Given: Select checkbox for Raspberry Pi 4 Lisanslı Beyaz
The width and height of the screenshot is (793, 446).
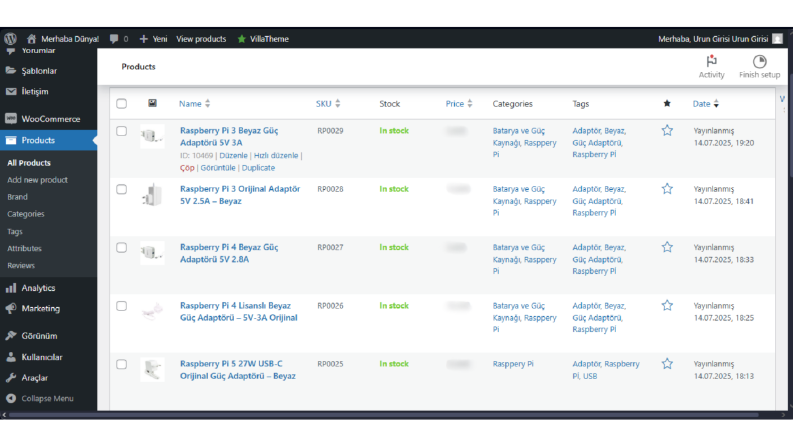Looking at the screenshot, I should 121,306.
